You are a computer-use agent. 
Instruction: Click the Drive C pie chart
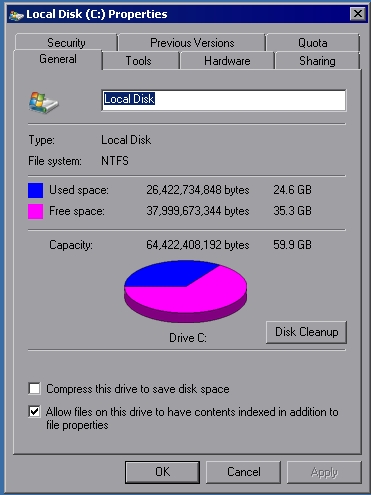click(185, 291)
